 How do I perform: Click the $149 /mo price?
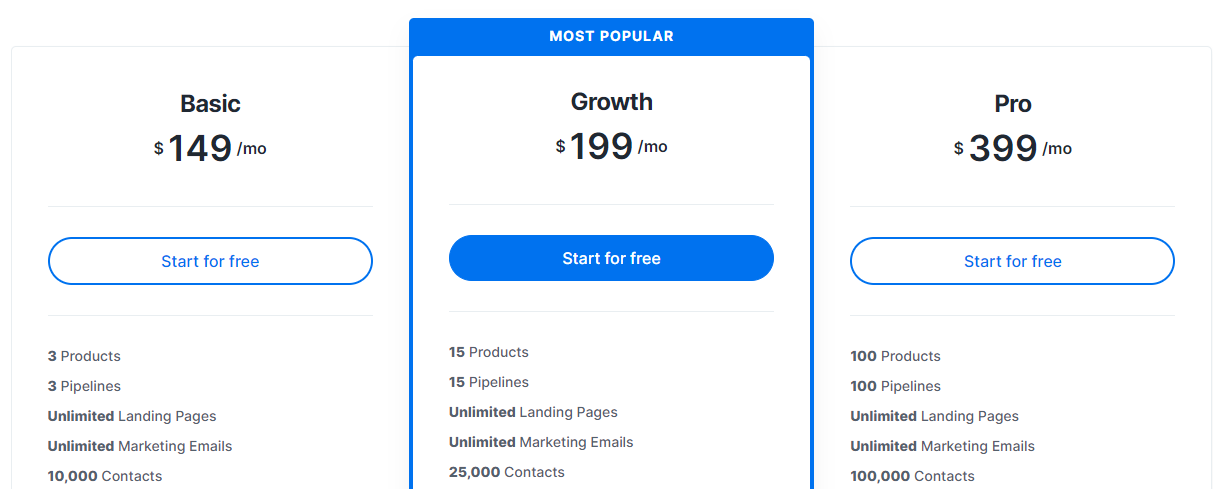[210, 149]
